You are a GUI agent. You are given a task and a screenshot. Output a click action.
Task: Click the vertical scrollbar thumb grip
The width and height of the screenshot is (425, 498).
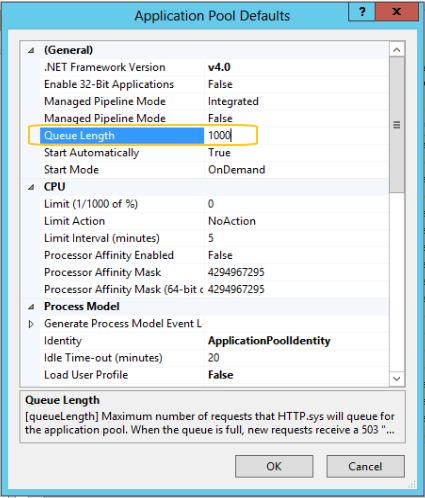(x=397, y=125)
